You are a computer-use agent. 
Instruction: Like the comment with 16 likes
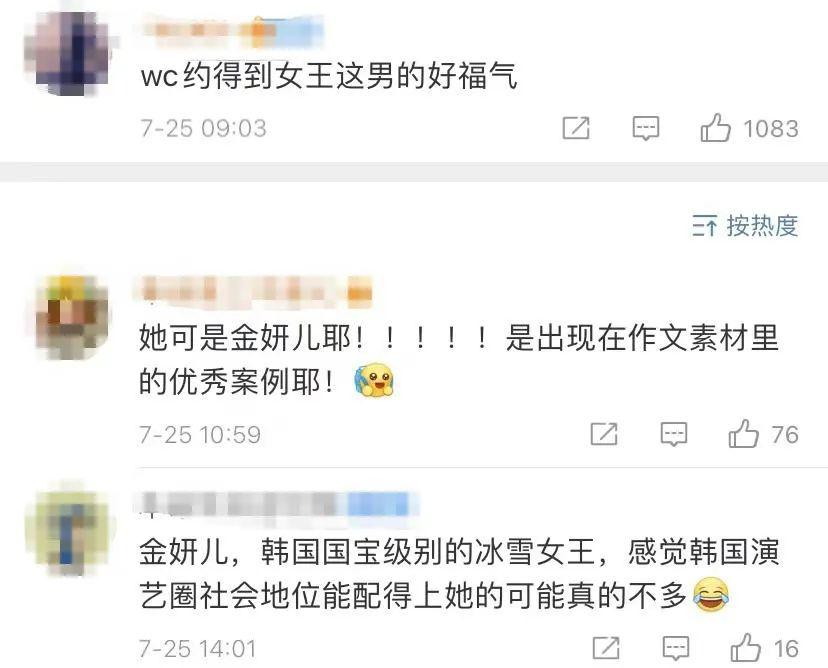(x=746, y=647)
